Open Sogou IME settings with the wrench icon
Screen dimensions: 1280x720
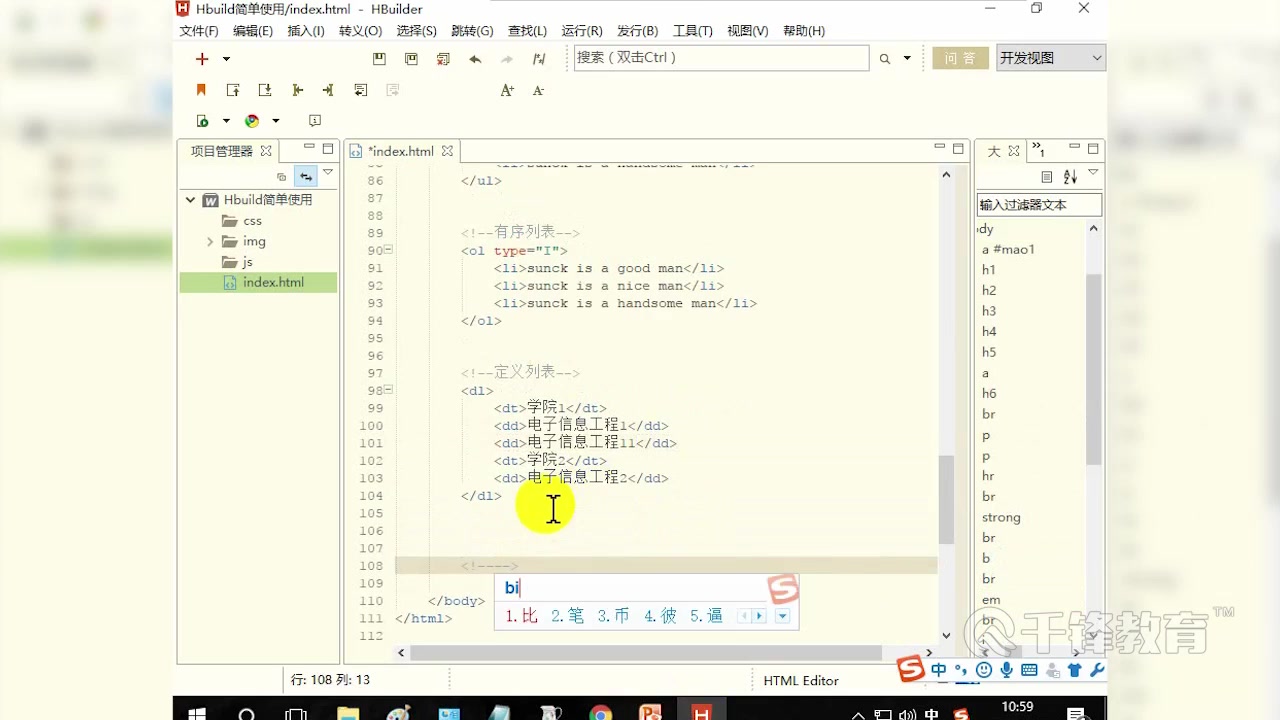pos(1096,670)
